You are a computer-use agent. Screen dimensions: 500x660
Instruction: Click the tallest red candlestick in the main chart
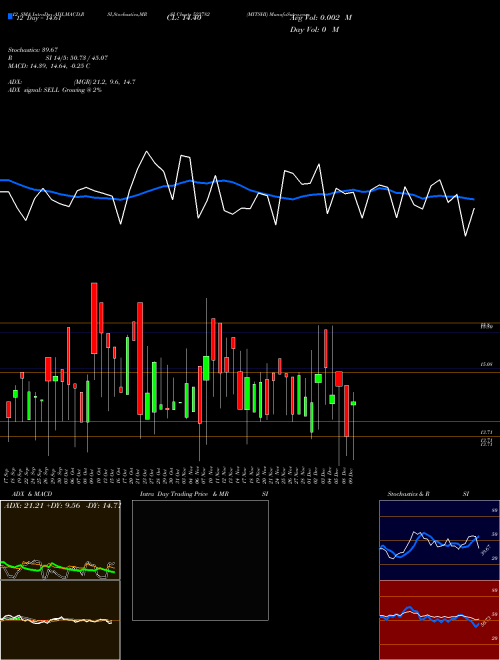coord(140,358)
